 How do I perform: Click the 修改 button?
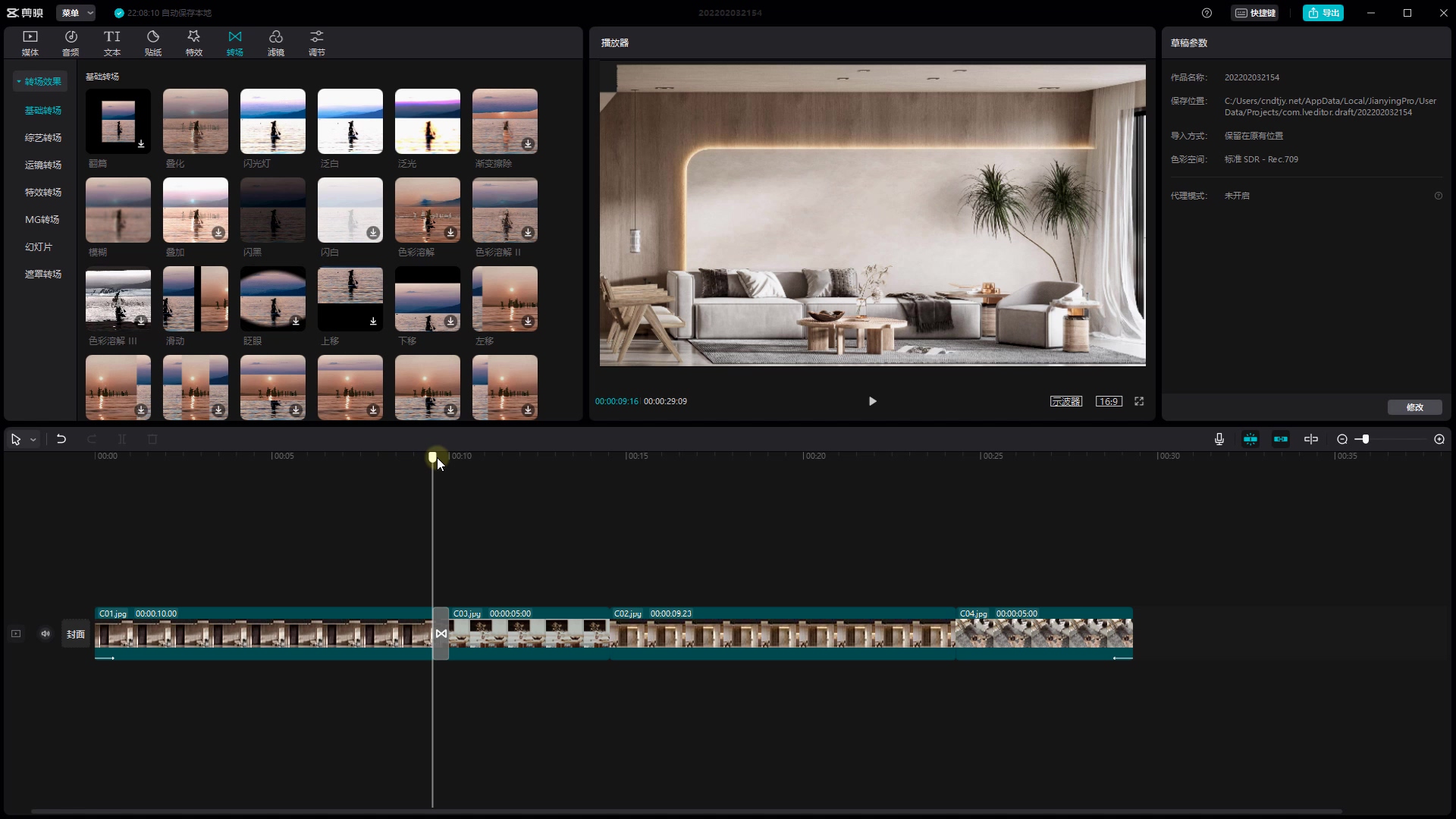pos(1414,407)
